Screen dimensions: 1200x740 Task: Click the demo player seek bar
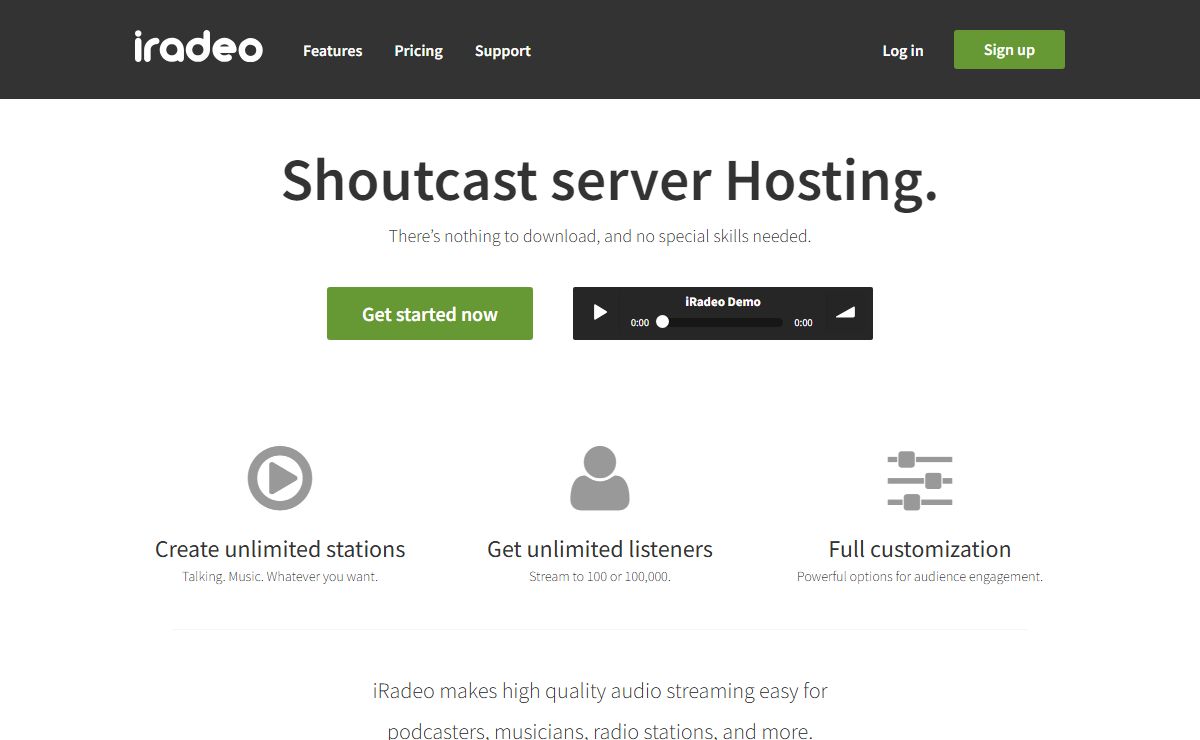pos(722,322)
